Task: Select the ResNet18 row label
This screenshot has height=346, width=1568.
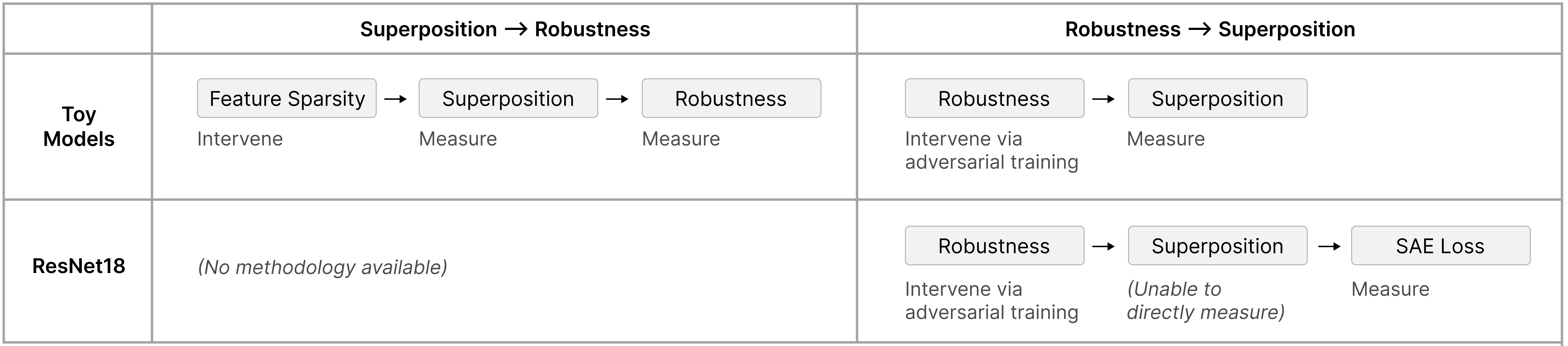Action: click(x=78, y=266)
